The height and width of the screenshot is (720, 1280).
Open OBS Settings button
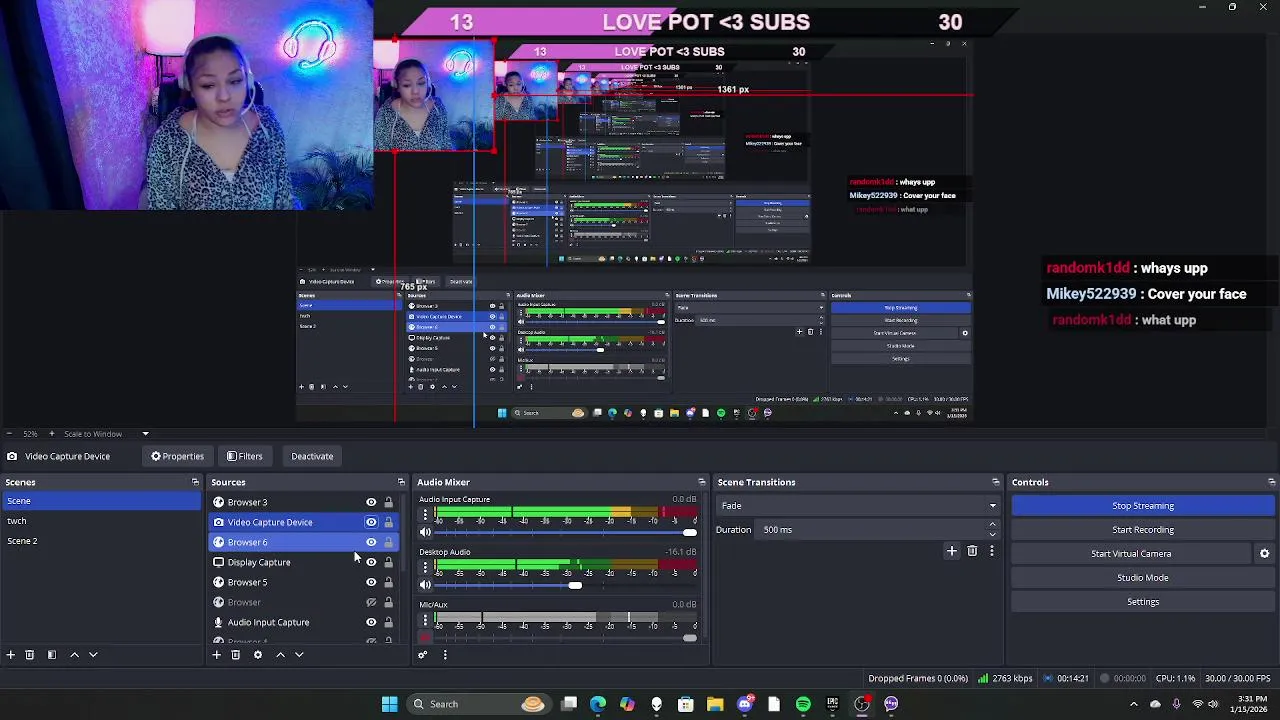(x=1143, y=602)
